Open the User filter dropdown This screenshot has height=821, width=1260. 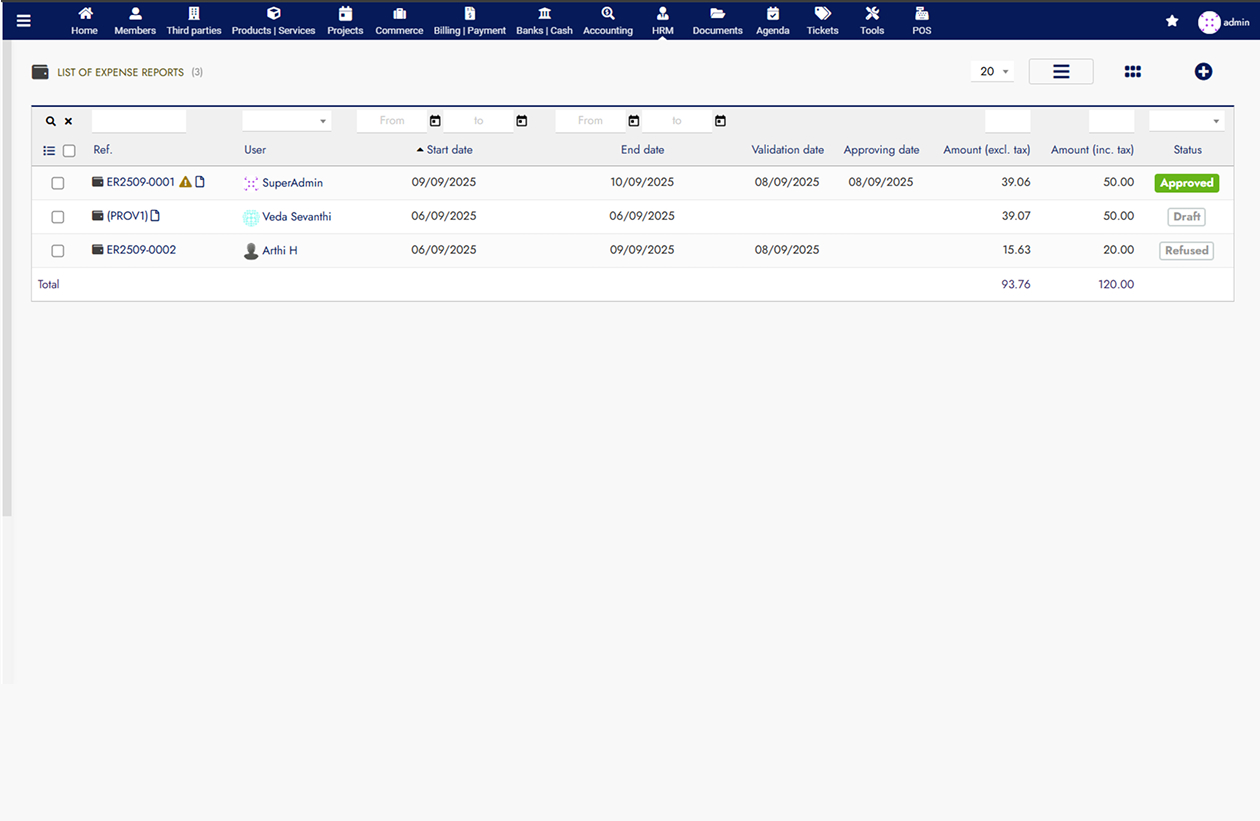tap(286, 121)
